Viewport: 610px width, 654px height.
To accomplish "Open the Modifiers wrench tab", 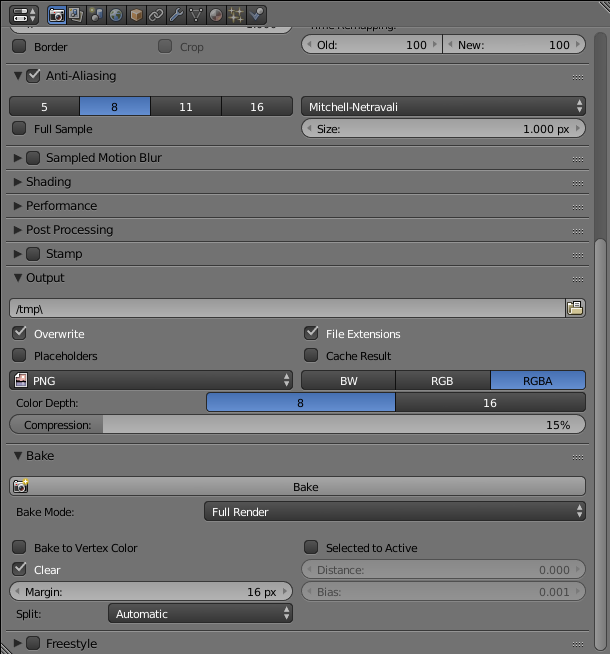I will click(x=176, y=15).
